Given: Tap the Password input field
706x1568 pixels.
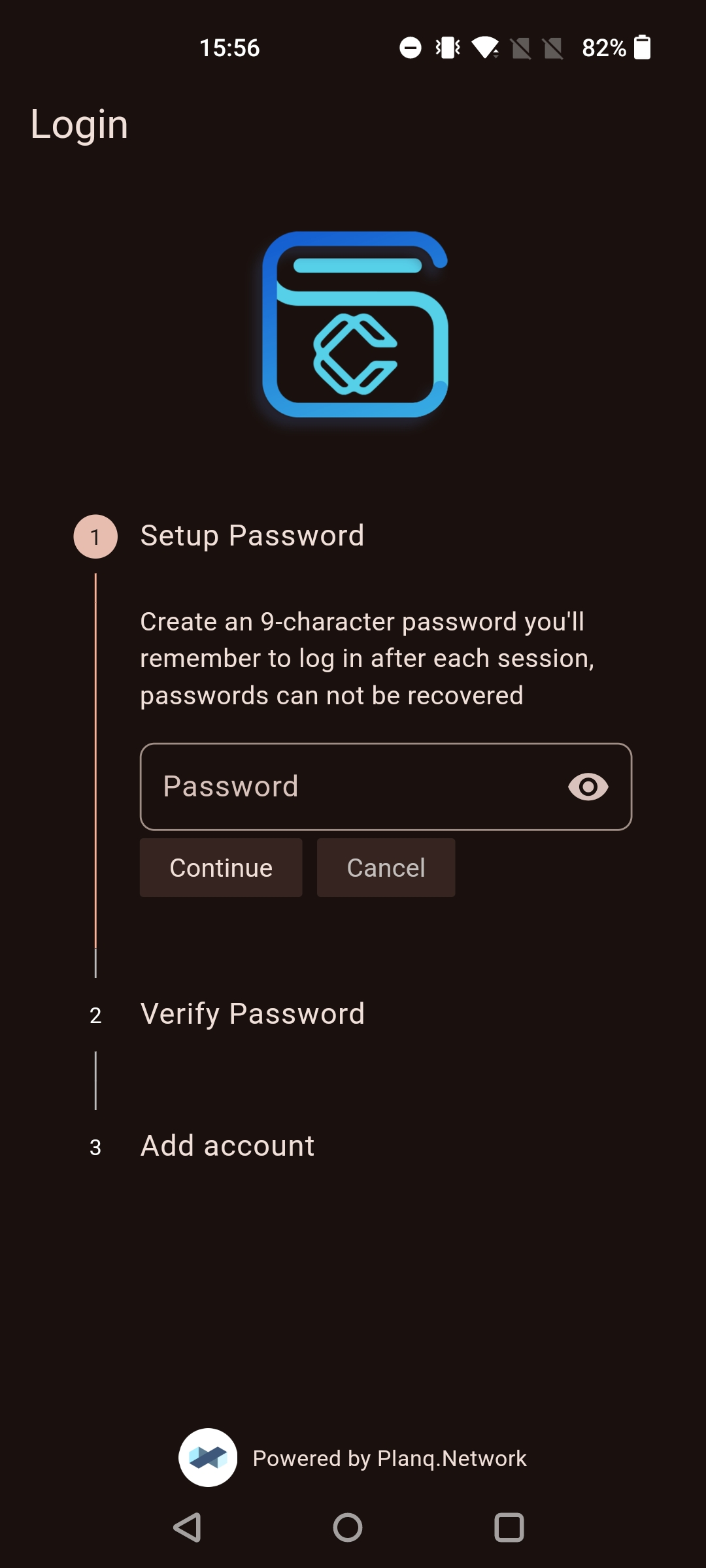Looking at the screenshot, I should (x=353, y=787).
